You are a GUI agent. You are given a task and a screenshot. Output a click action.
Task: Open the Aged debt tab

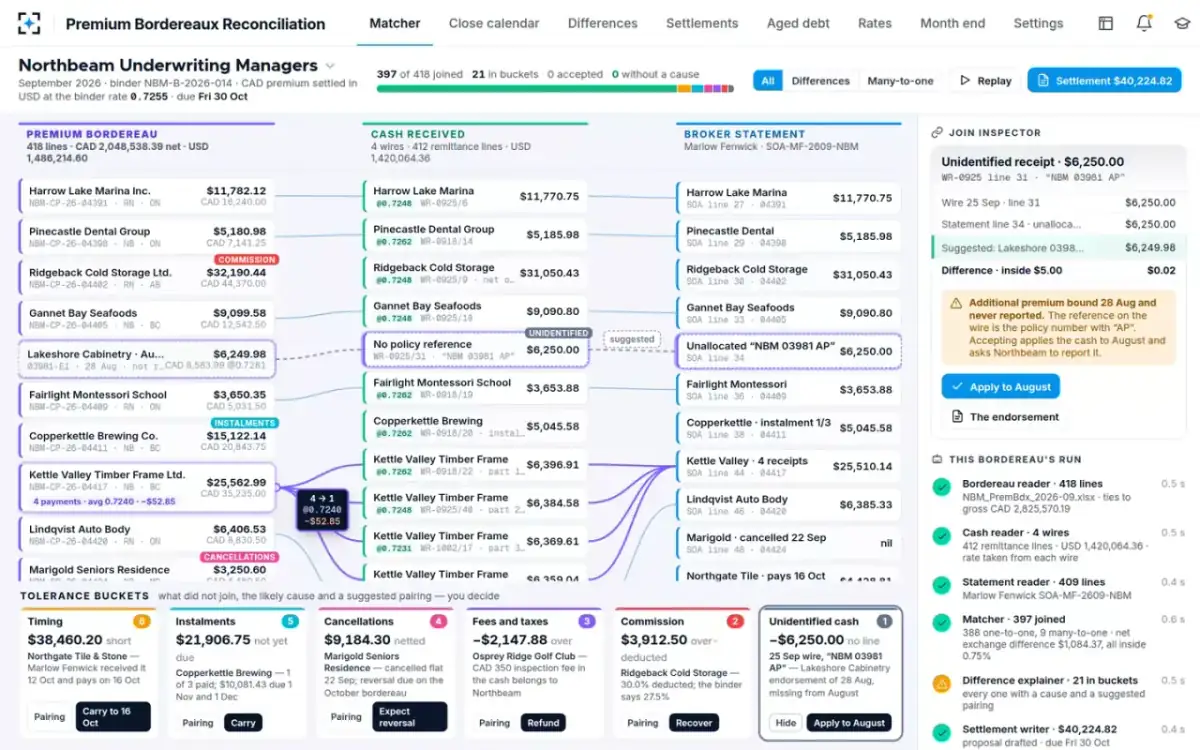(x=798, y=23)
